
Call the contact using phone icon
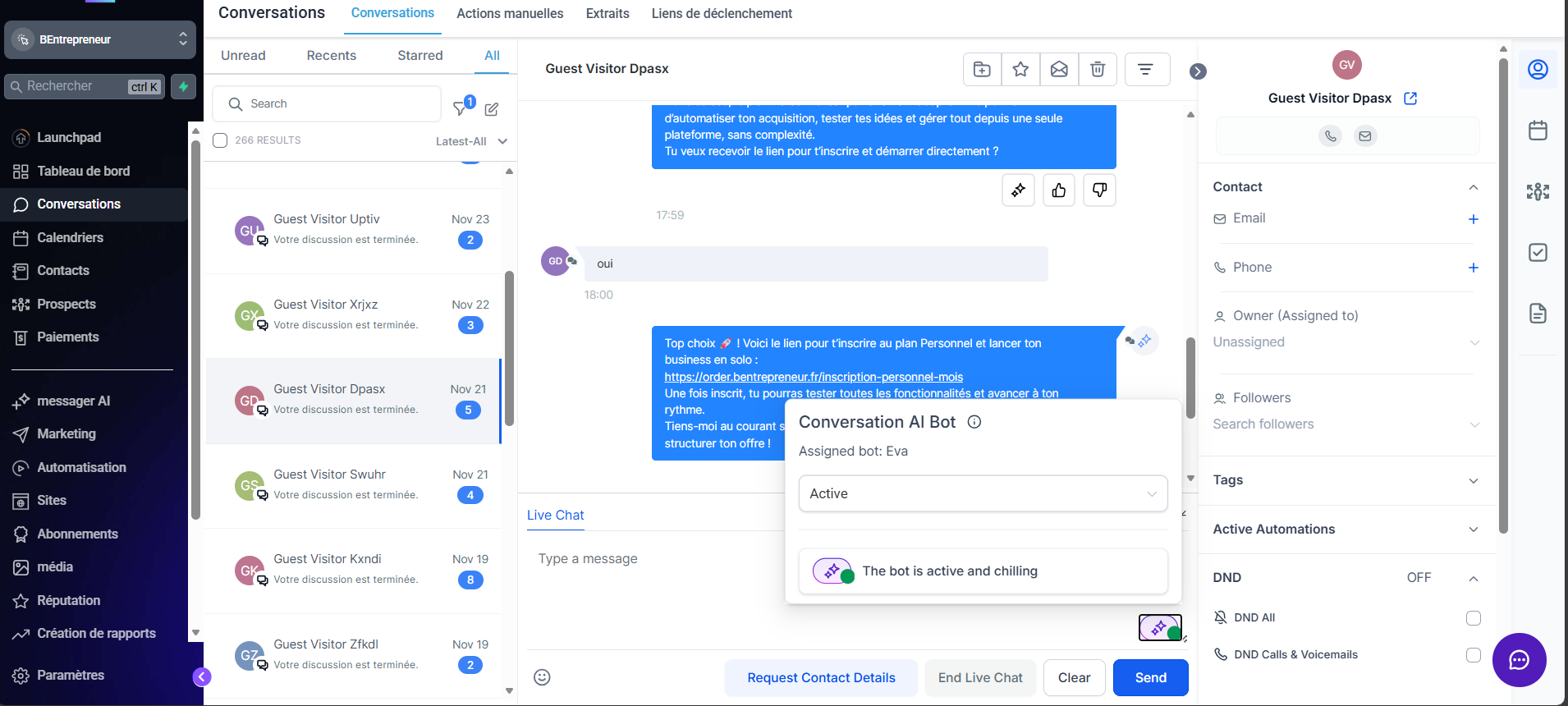click(1331, 136)
